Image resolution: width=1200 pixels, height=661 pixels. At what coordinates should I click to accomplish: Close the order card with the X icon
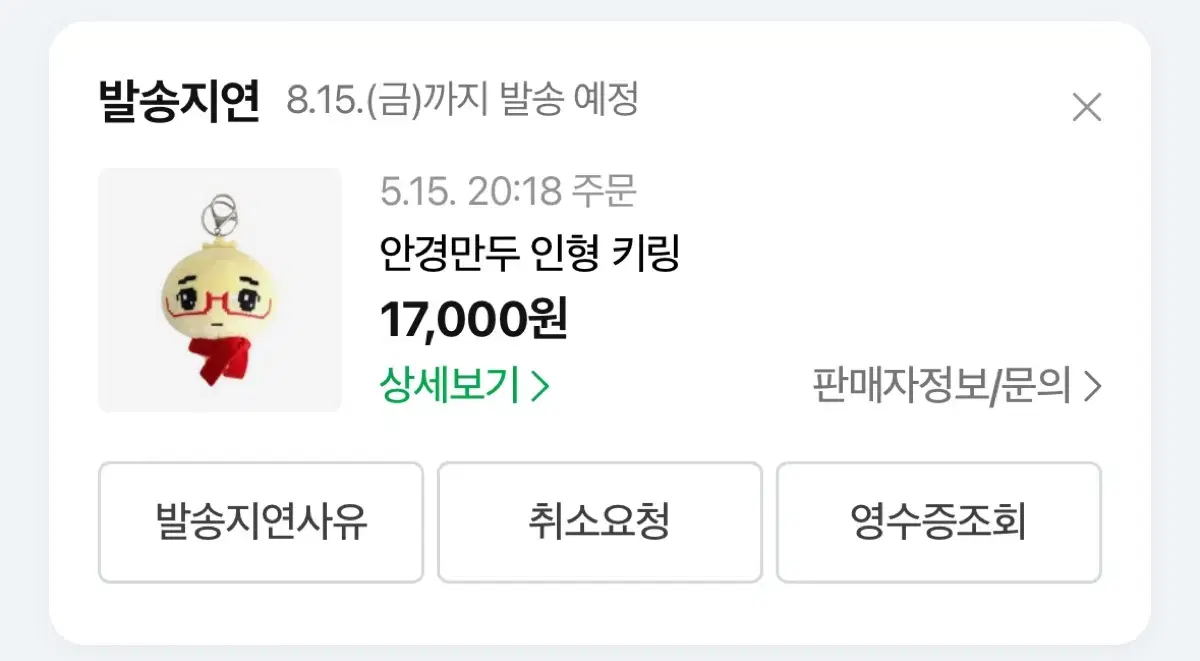tap(1086, 107)
